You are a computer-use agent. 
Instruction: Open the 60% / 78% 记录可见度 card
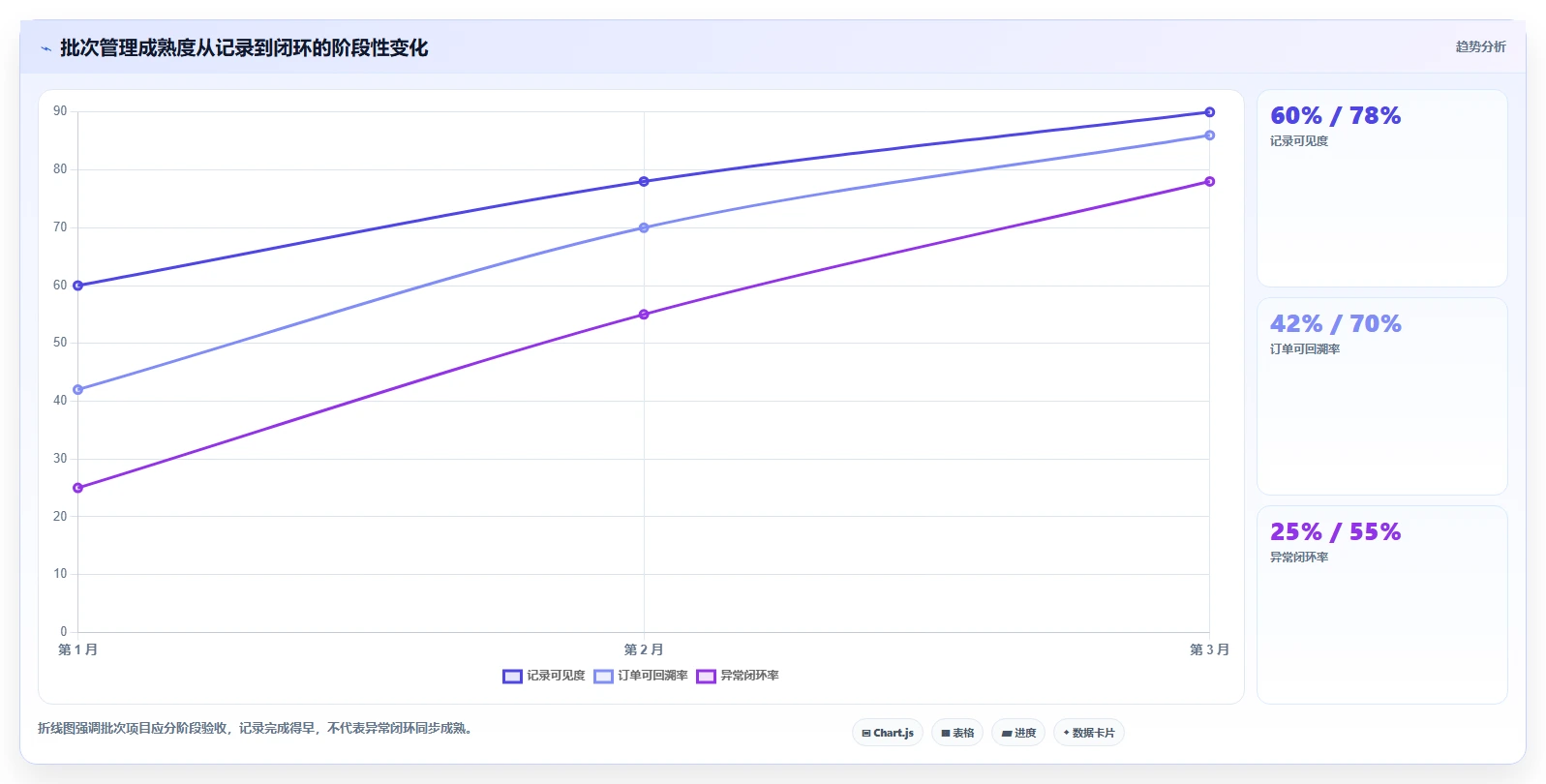(1382, 189)
